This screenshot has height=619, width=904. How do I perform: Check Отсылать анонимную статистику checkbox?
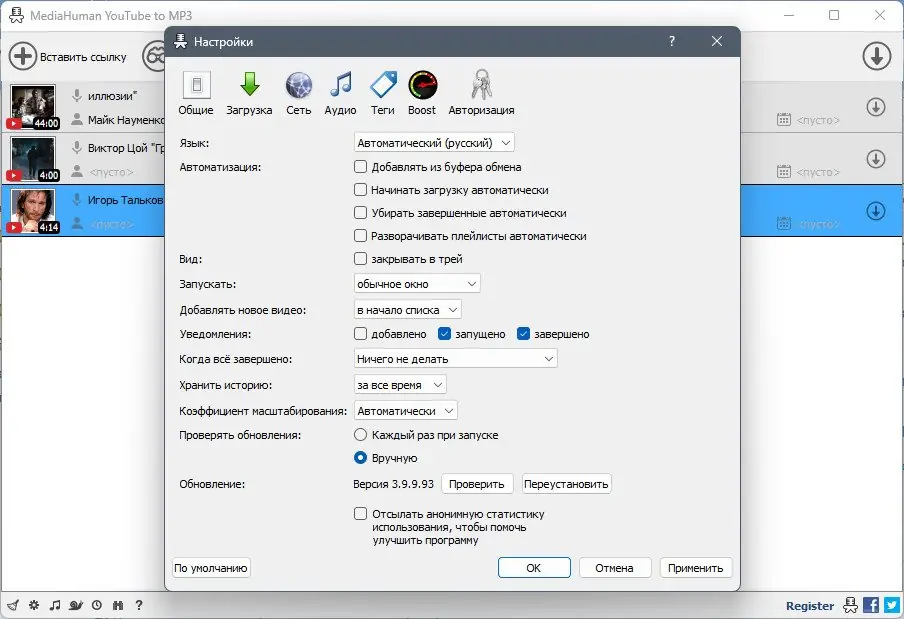point(360,514)
